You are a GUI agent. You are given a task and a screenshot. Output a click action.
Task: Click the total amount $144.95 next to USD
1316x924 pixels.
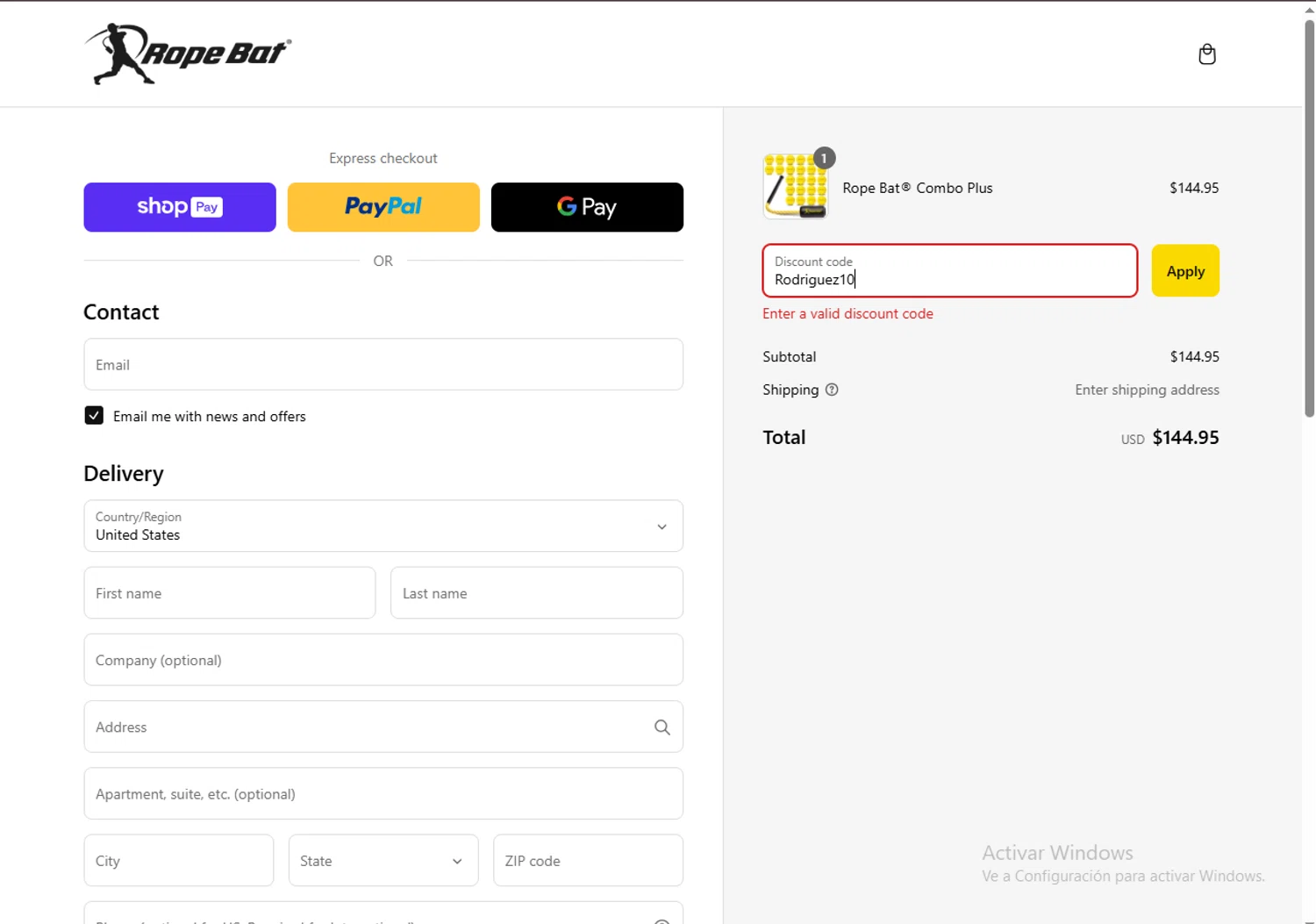(1185, 437)
